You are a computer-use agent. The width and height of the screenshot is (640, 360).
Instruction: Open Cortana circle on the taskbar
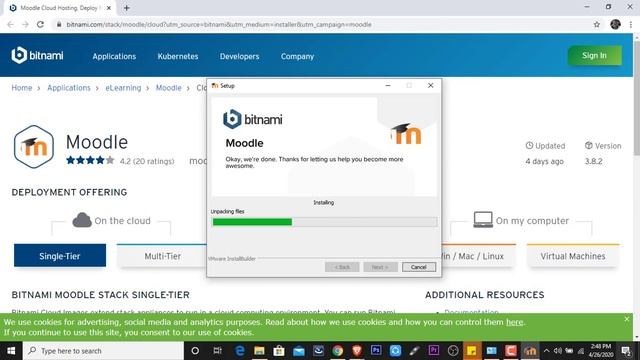195,351
